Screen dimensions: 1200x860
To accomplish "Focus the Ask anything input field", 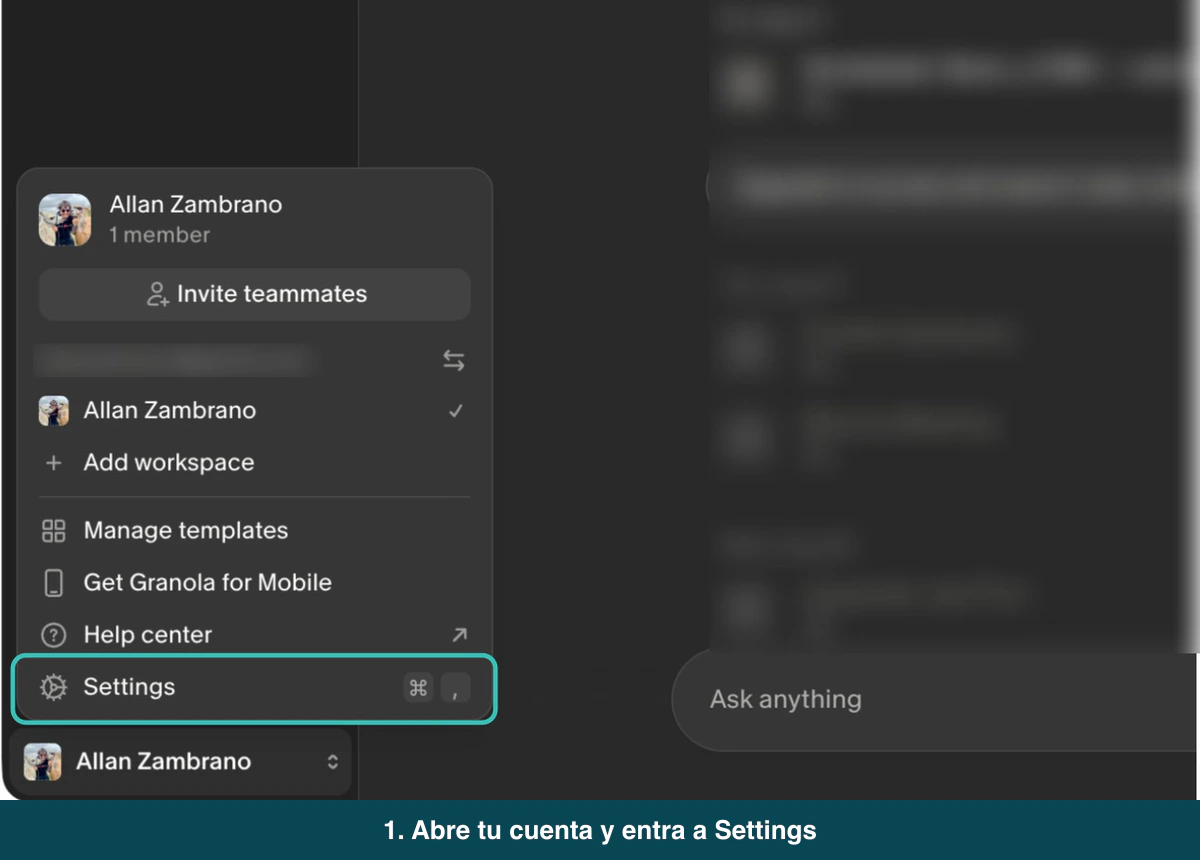I will coord(935,698).
